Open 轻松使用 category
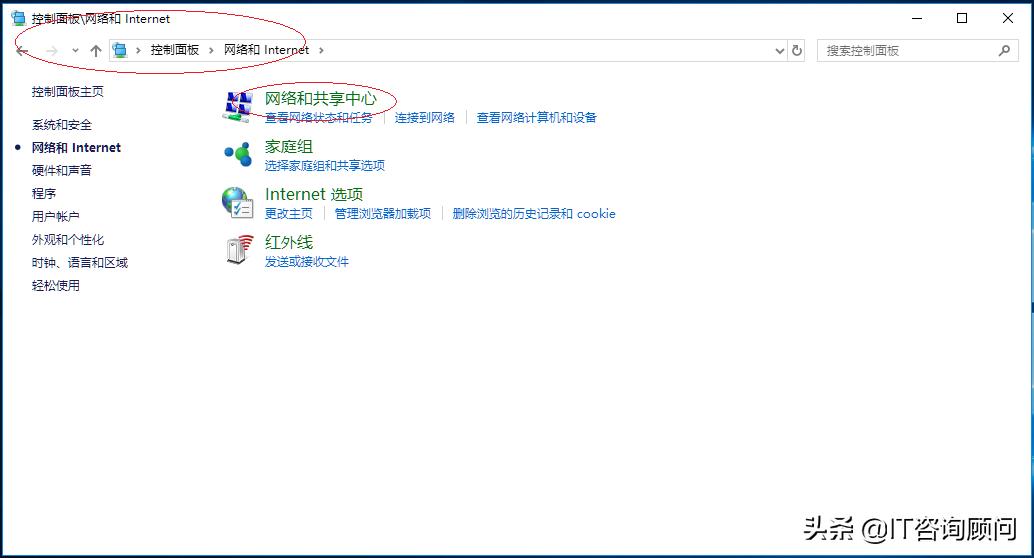The height and width of the screenshot is (558, 1034). tap(56, 286)
